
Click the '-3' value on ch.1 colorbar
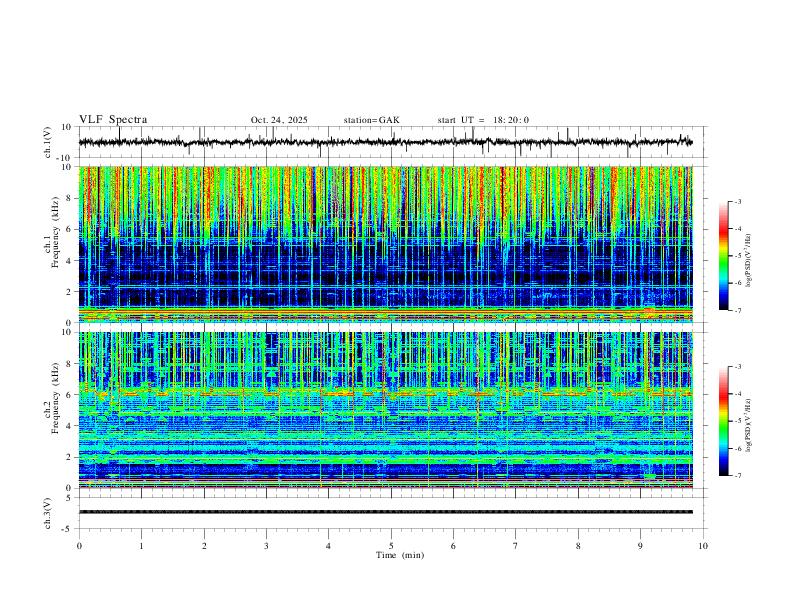click(737, 201)
